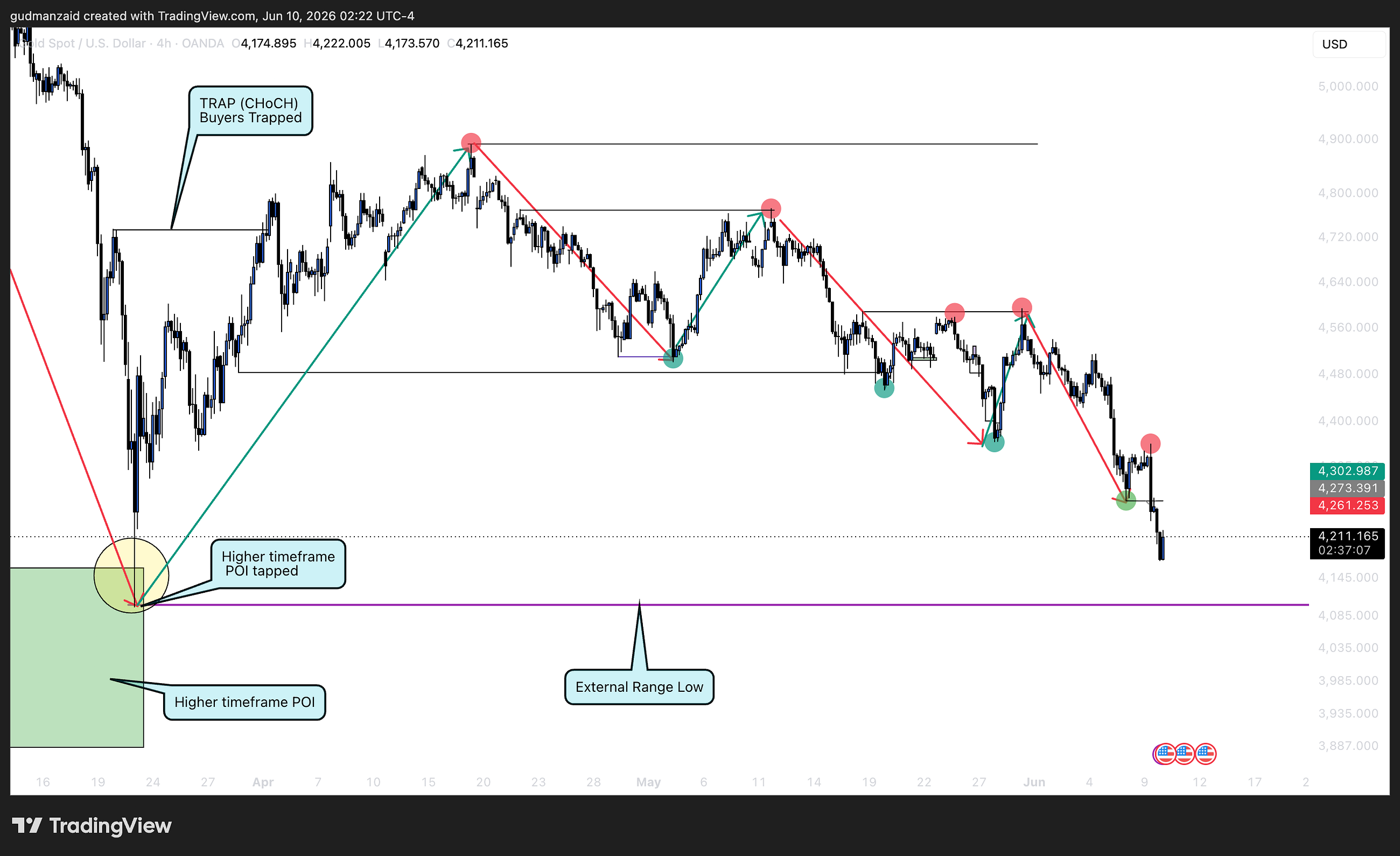The width and height of the screenshot is (1400, 856).
Task: Click the 4,640.000 price axis label
Action: click(1348, 282)
